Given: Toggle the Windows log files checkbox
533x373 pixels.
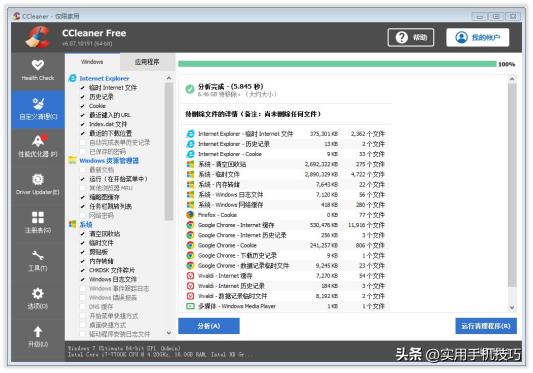Looking at the screenshot, I should pyautogui.click(x=83, y=279).
